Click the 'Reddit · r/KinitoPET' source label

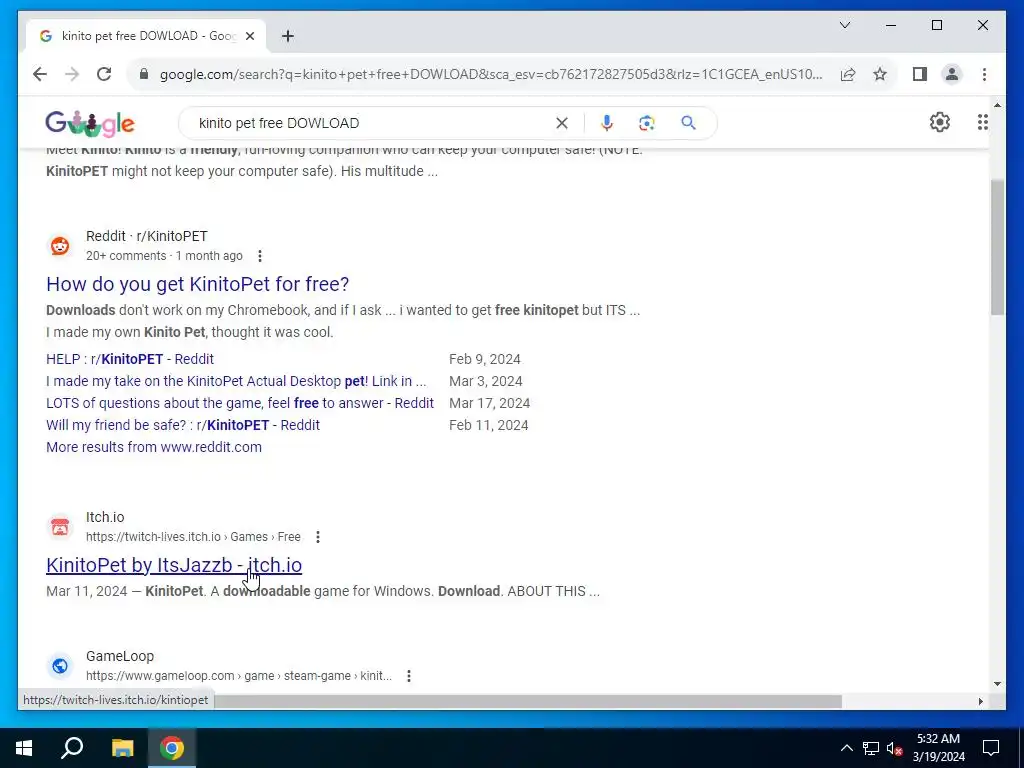[147, 236]
